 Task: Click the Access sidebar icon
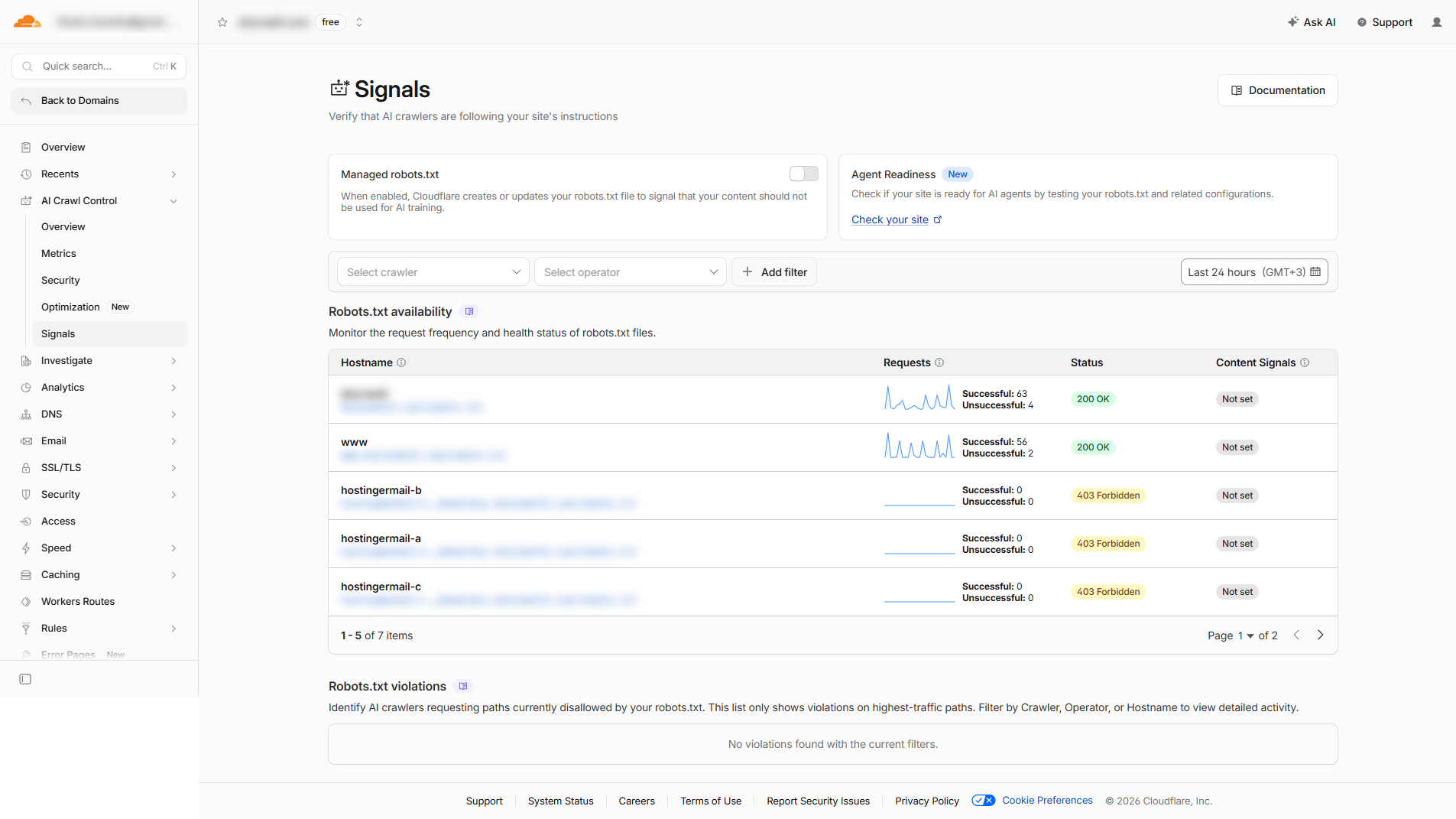[26, 522]
